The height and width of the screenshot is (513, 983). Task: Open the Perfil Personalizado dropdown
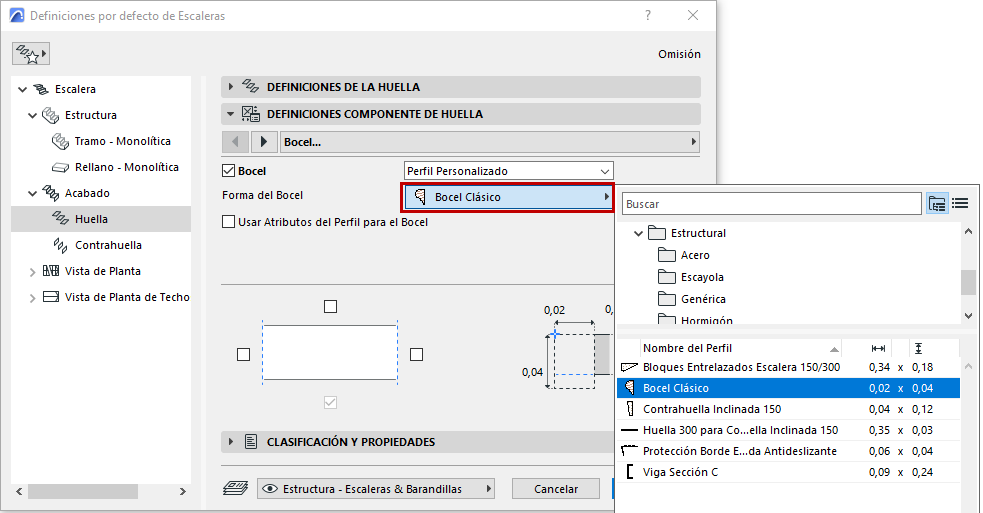(x=508, y=171)
